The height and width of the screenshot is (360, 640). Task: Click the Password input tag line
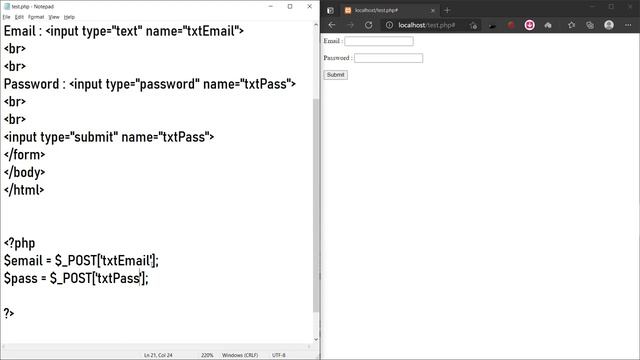click(150, 84)
